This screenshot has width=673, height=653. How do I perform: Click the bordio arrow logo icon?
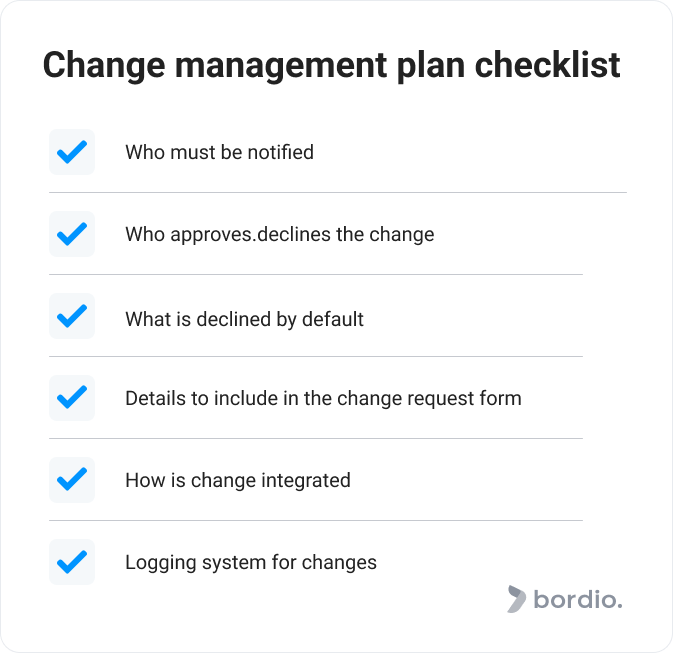(x=516, y=599)
